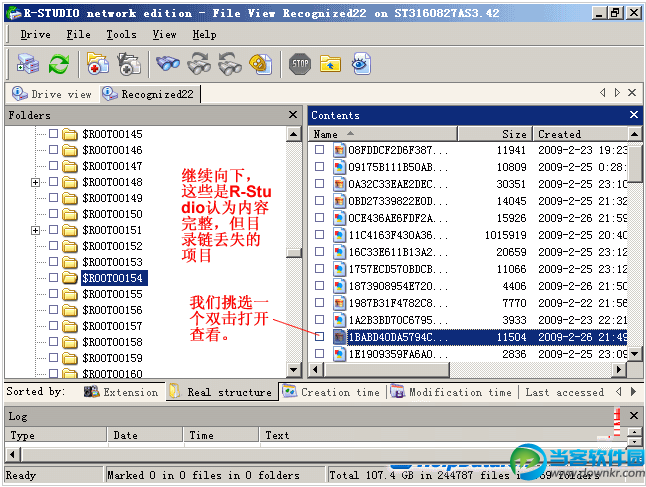Click the Preview eye toolbar icon
Screen dimensions: 646x487
(361, 64)
